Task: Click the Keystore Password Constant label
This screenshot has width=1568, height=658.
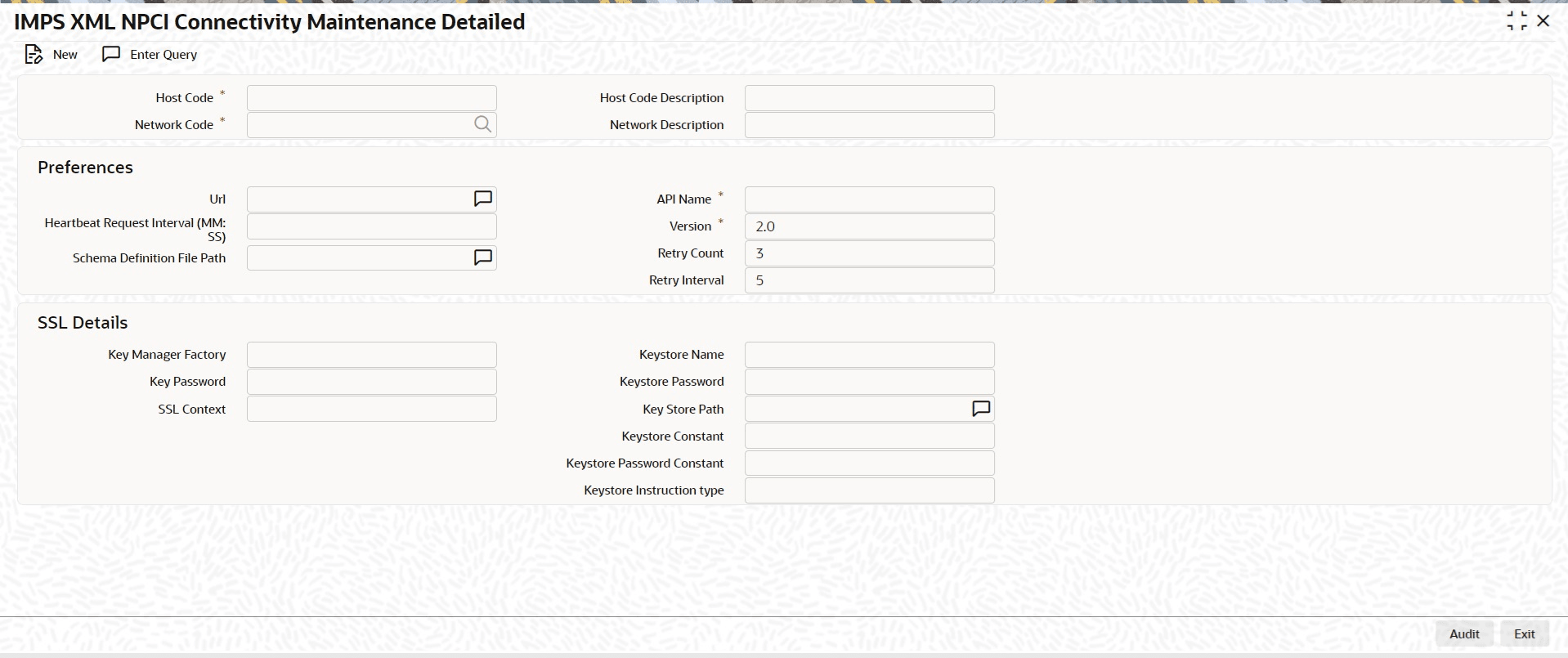Action: [645, 463]
